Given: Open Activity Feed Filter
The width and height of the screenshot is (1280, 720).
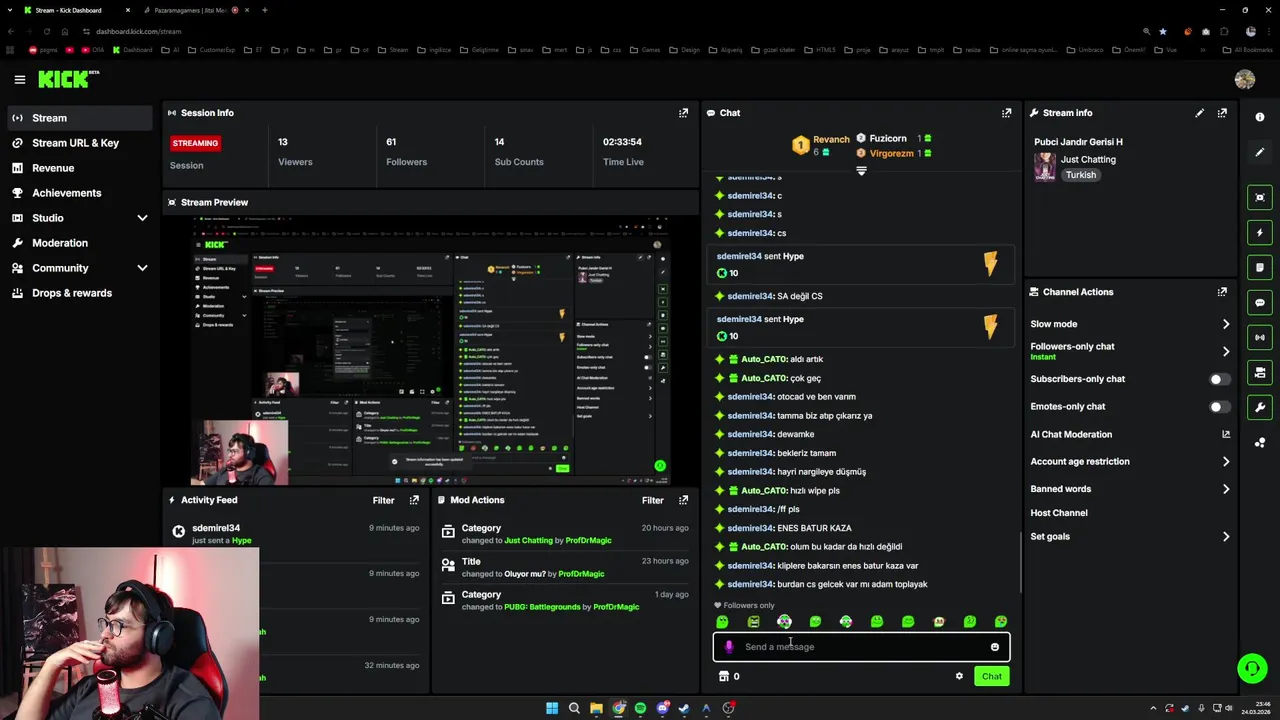Looking at the screenshot, I should [384, 500].
